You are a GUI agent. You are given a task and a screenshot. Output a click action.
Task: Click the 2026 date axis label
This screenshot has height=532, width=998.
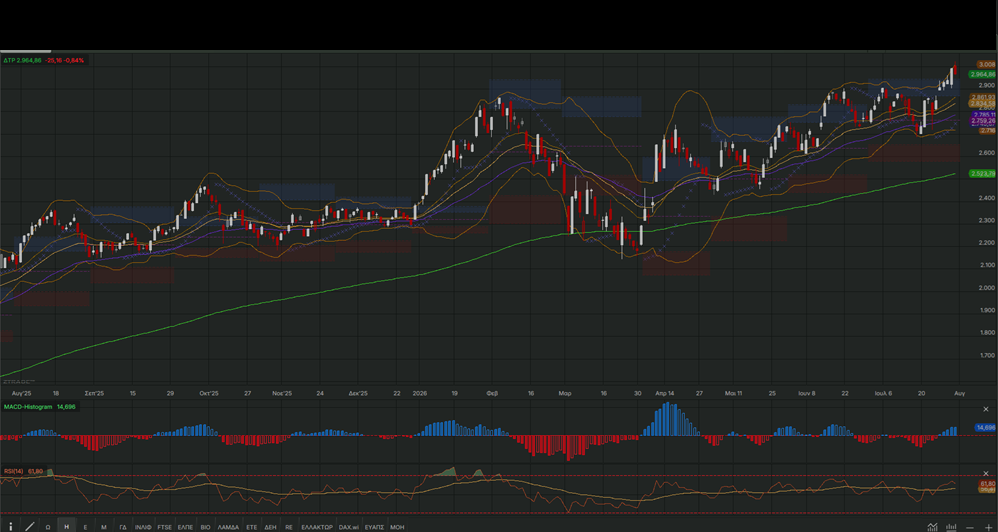(420, 393)
